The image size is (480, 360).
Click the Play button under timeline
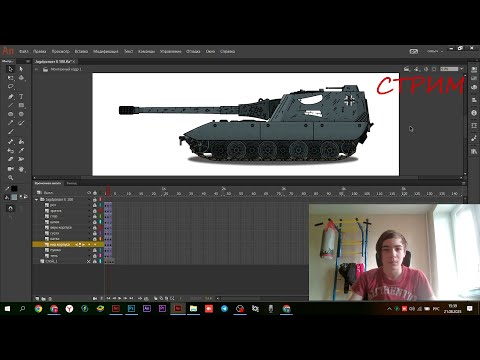(x=120, y=298)
